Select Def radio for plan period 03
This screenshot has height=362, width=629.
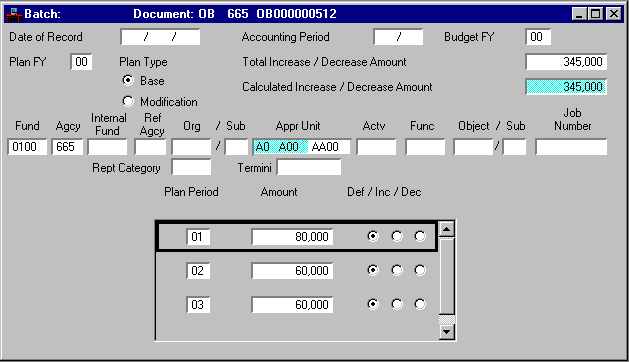(373, 304)
